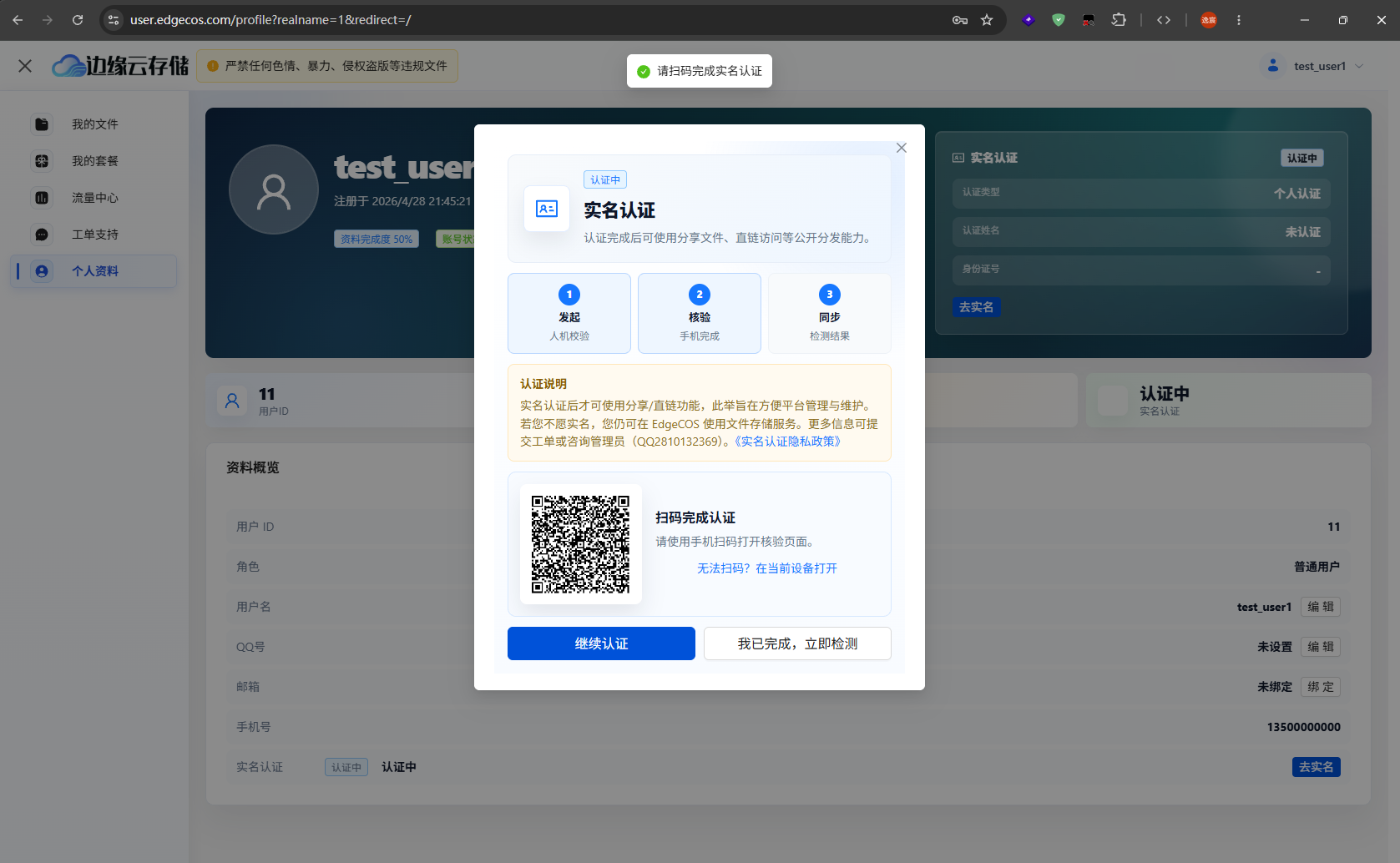Click the 未认证 name value row
The height and width of the screenshot is (863, 1400).
pyautogui.click(x=1141, y=231)
